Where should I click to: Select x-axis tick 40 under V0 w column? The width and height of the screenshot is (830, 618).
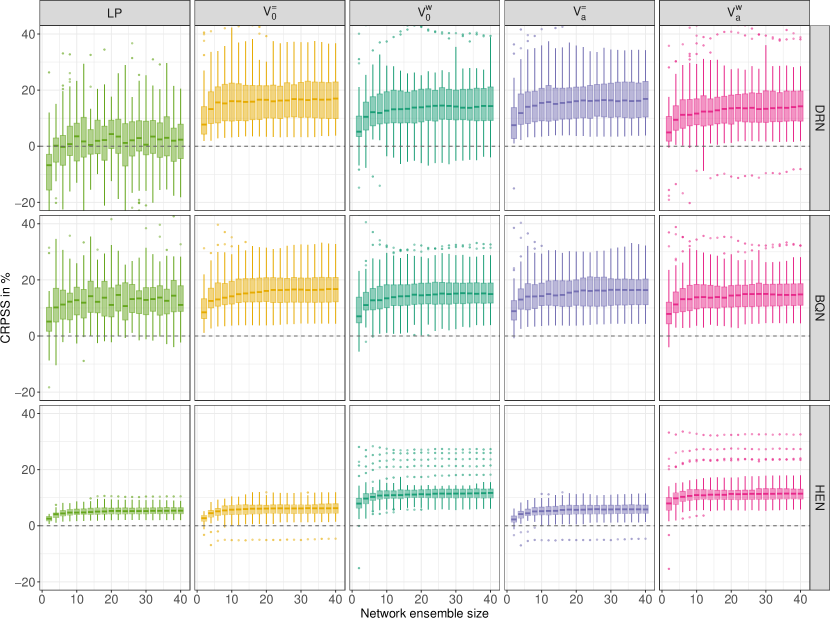coord(491,599)
